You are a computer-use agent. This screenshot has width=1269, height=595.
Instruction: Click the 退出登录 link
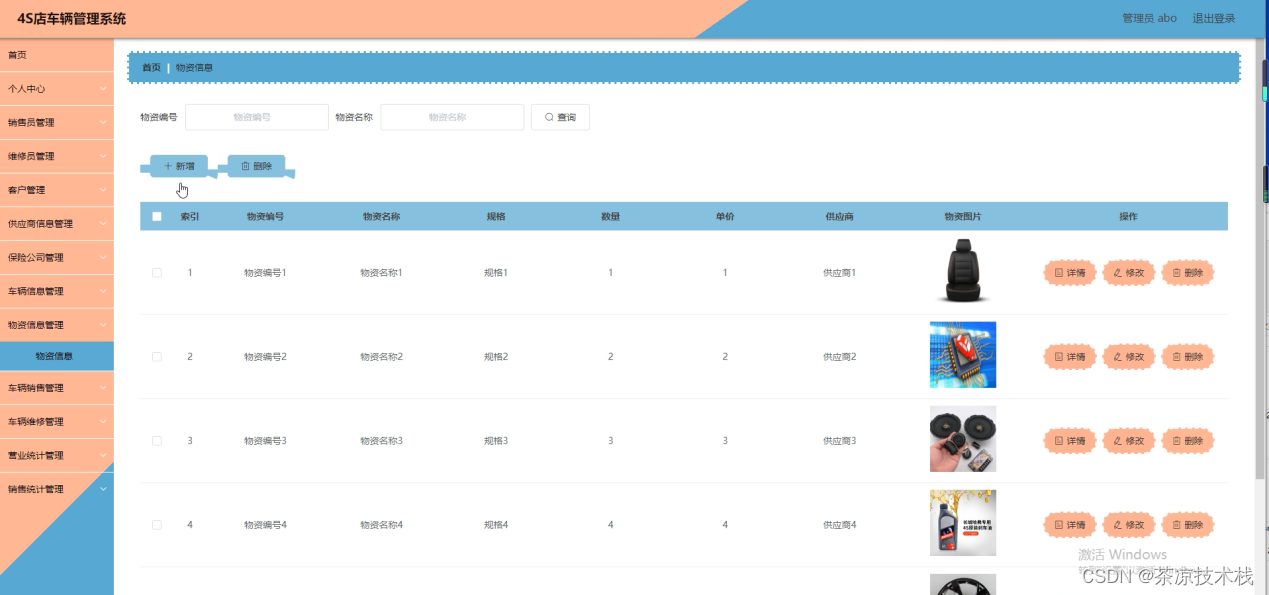(1215, 17)
